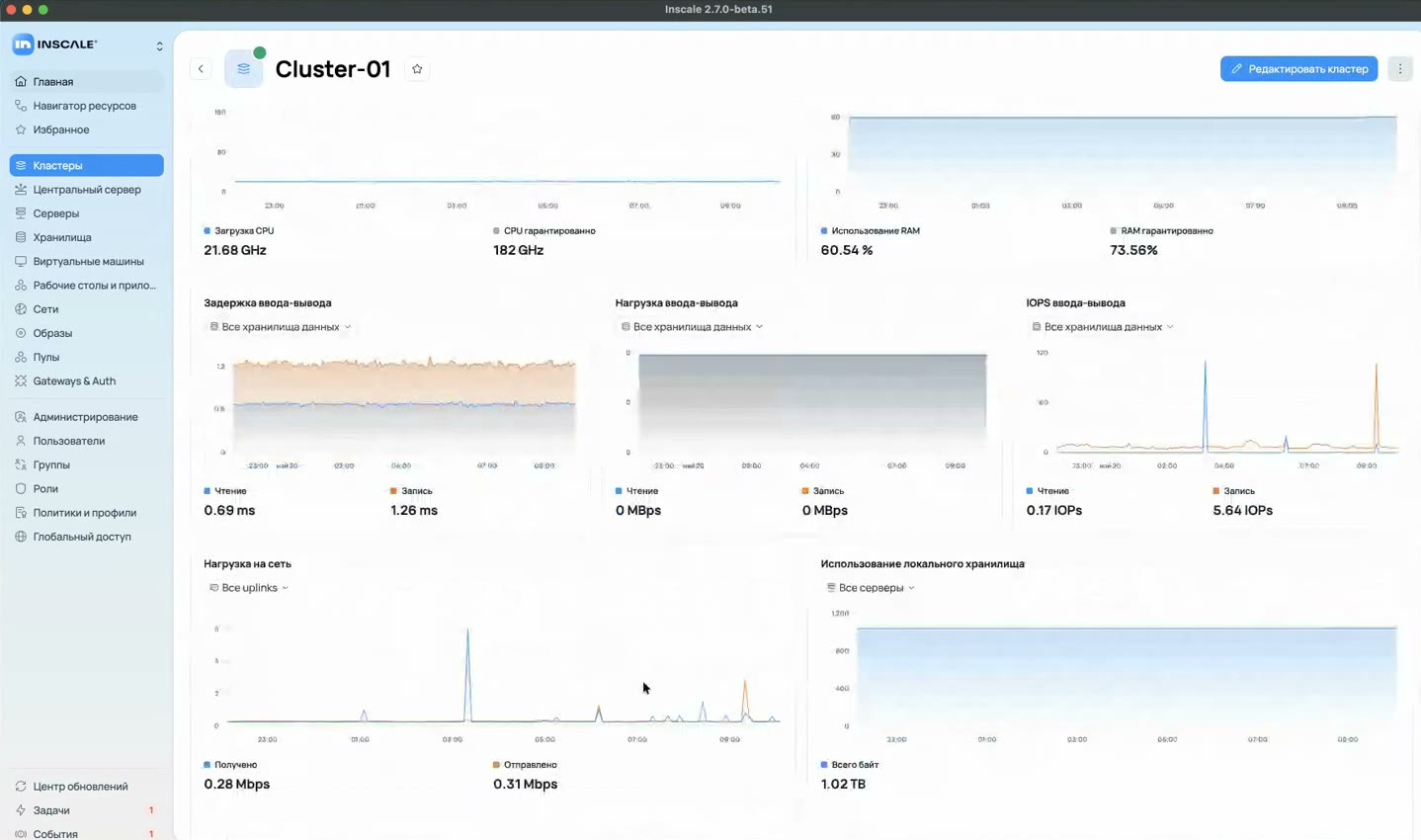Open the Хранилища sidebar icon
1421x840 pixels.
click(21, 237)
